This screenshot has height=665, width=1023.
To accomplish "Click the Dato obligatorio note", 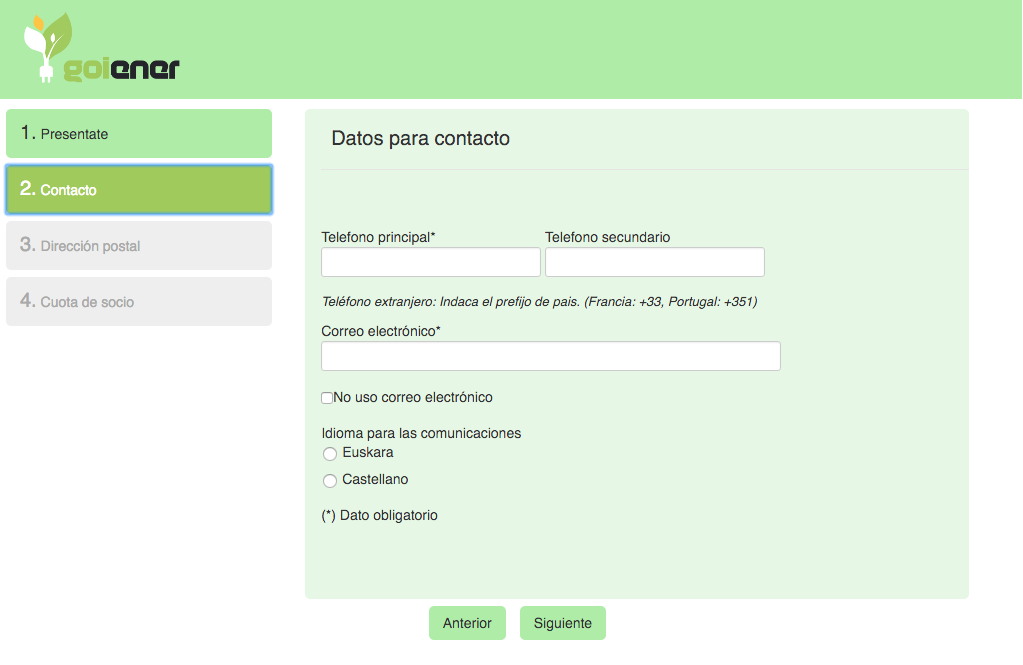I will click(x=379, y=516).
